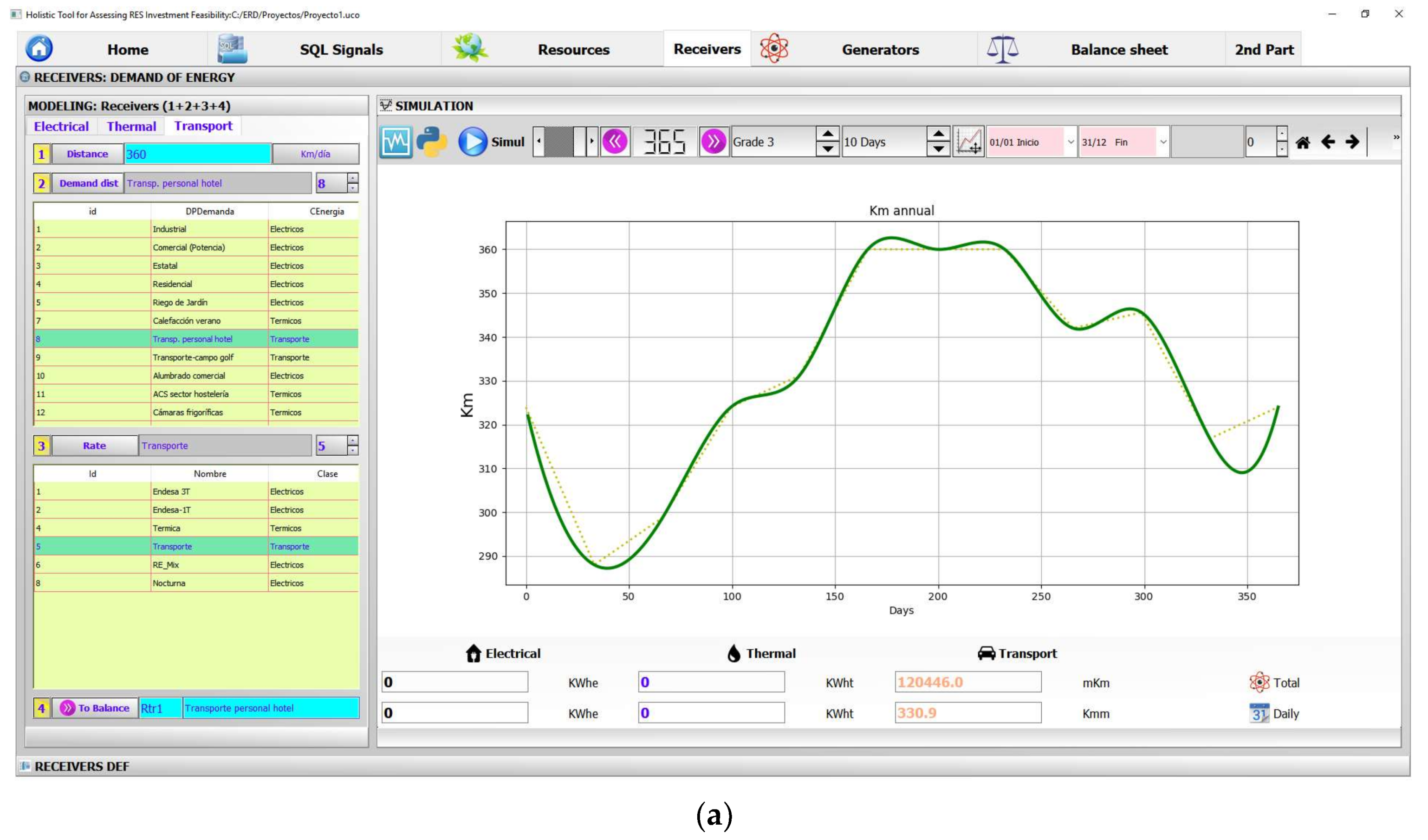The width and height of the screenshot is (1428, 840).
Task: Open the 01/01 Inicio date dropdown
Action: [x=1071, y=142]
